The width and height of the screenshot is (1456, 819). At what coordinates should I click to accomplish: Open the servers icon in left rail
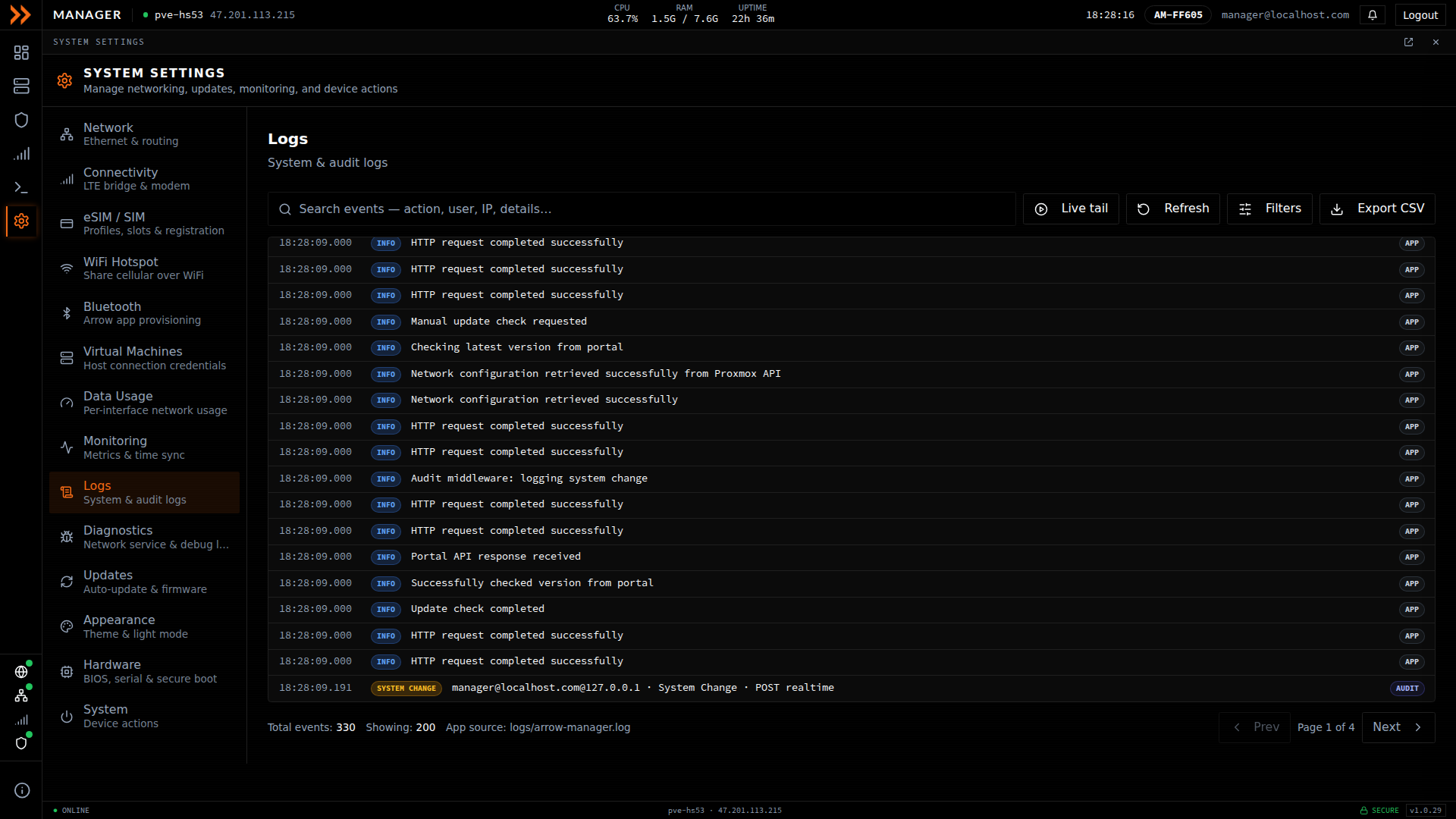point(21,86)
